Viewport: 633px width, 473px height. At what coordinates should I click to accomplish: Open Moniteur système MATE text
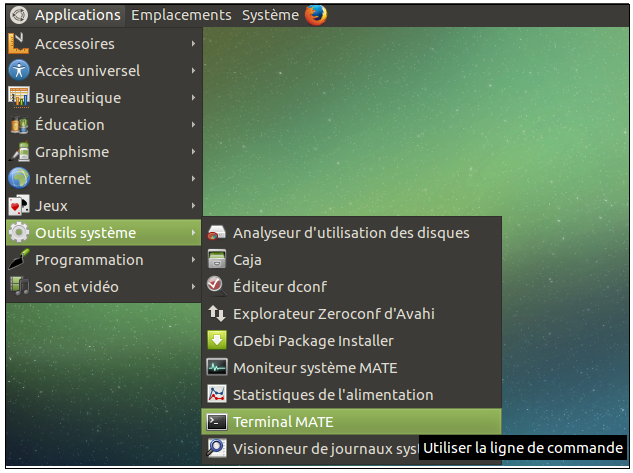tap(315, 368)
